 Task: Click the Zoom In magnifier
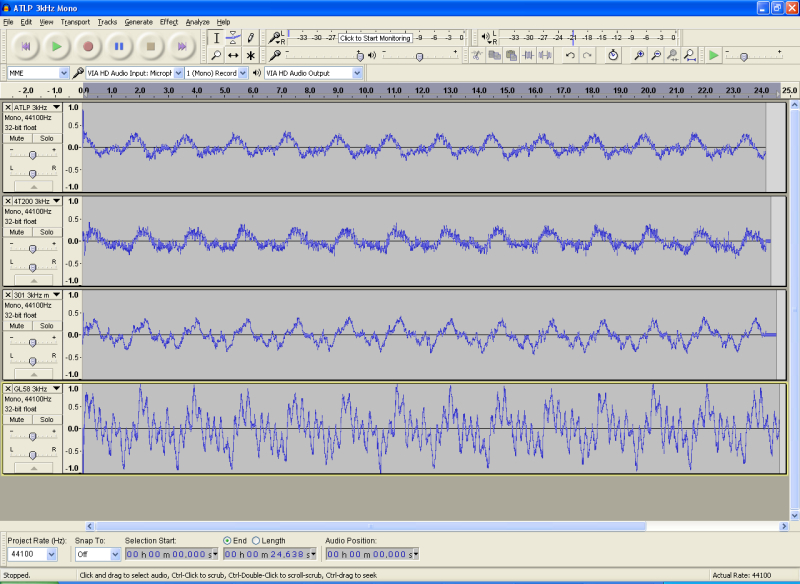click(x=639, y=55)
